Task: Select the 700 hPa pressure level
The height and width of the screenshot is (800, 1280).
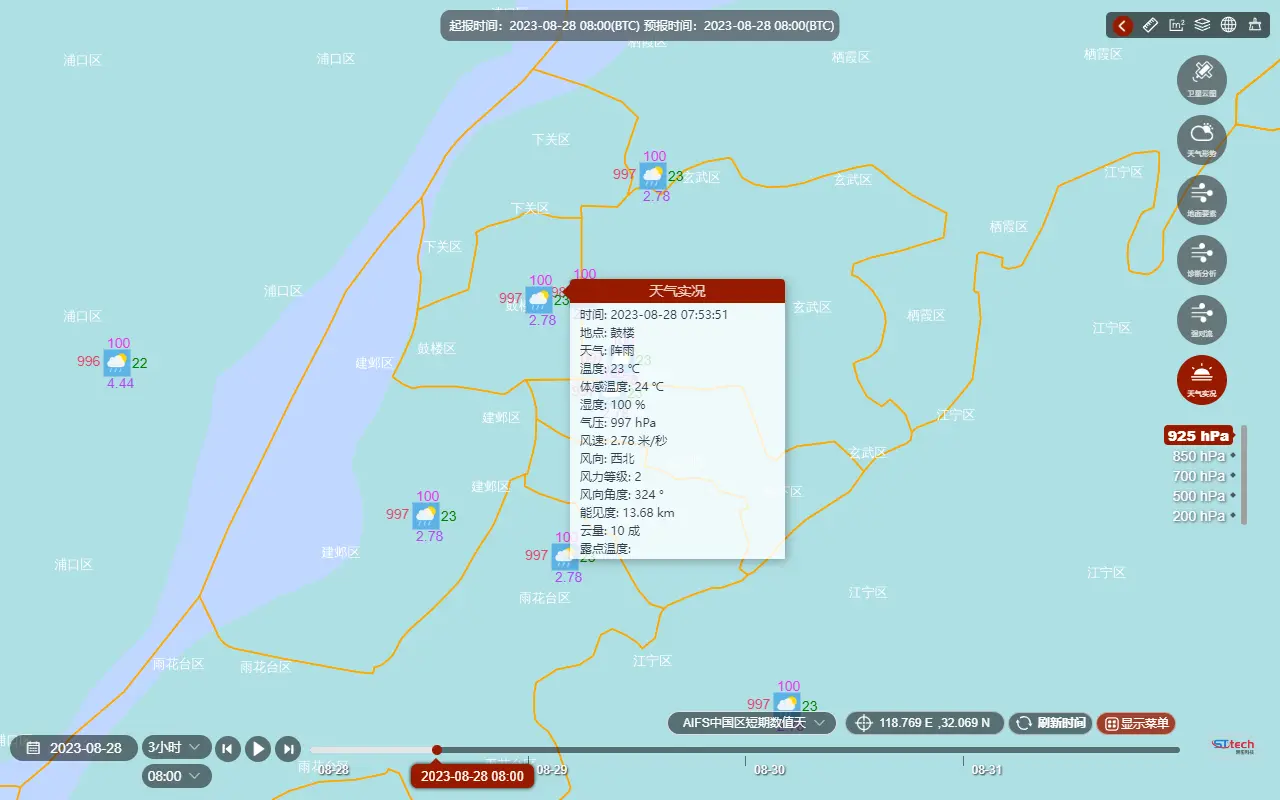Action: 1196,476
